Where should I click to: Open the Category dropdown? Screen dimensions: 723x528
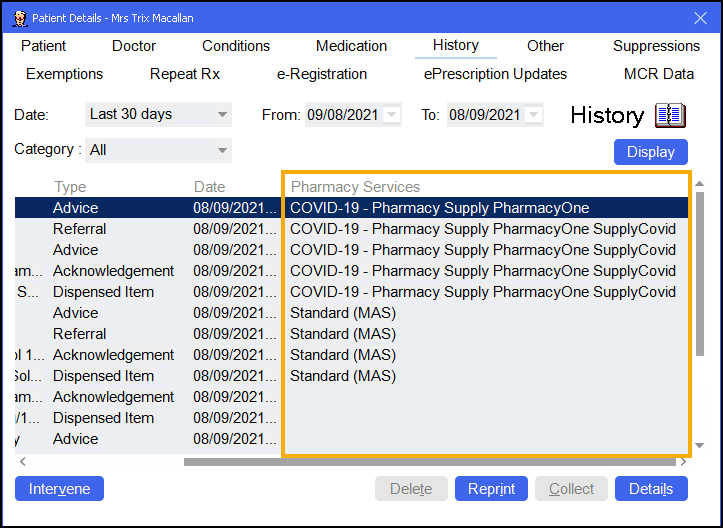tap(158, 150)
